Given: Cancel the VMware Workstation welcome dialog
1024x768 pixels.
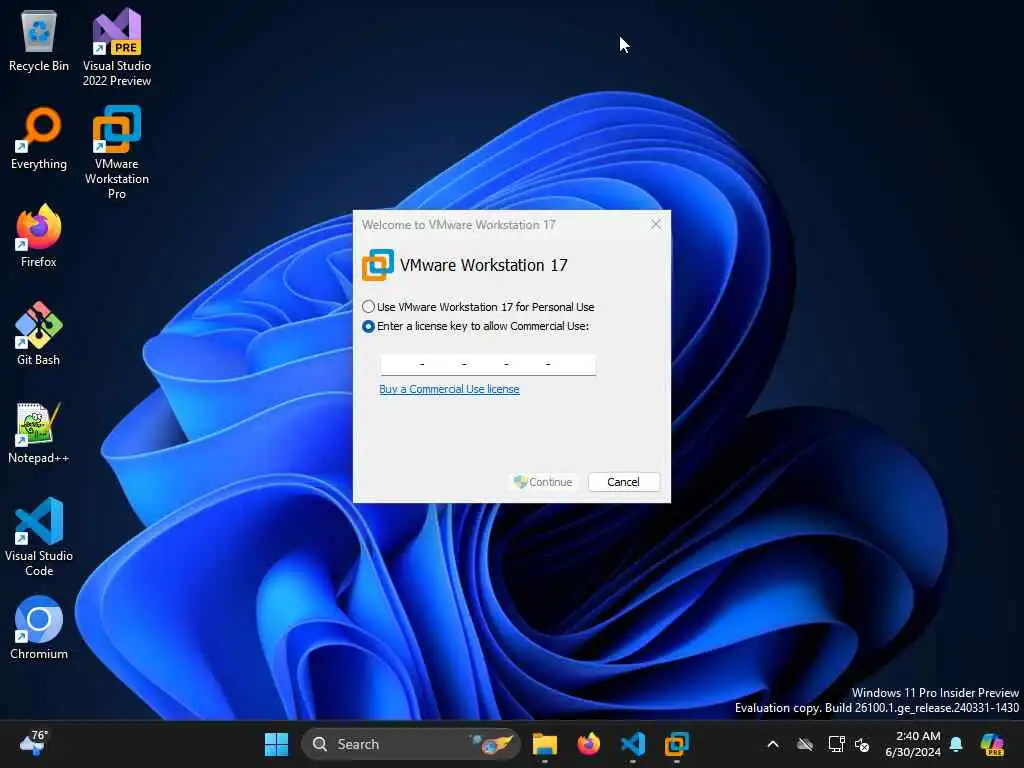Looking at the screenshot, I should 624,482.
